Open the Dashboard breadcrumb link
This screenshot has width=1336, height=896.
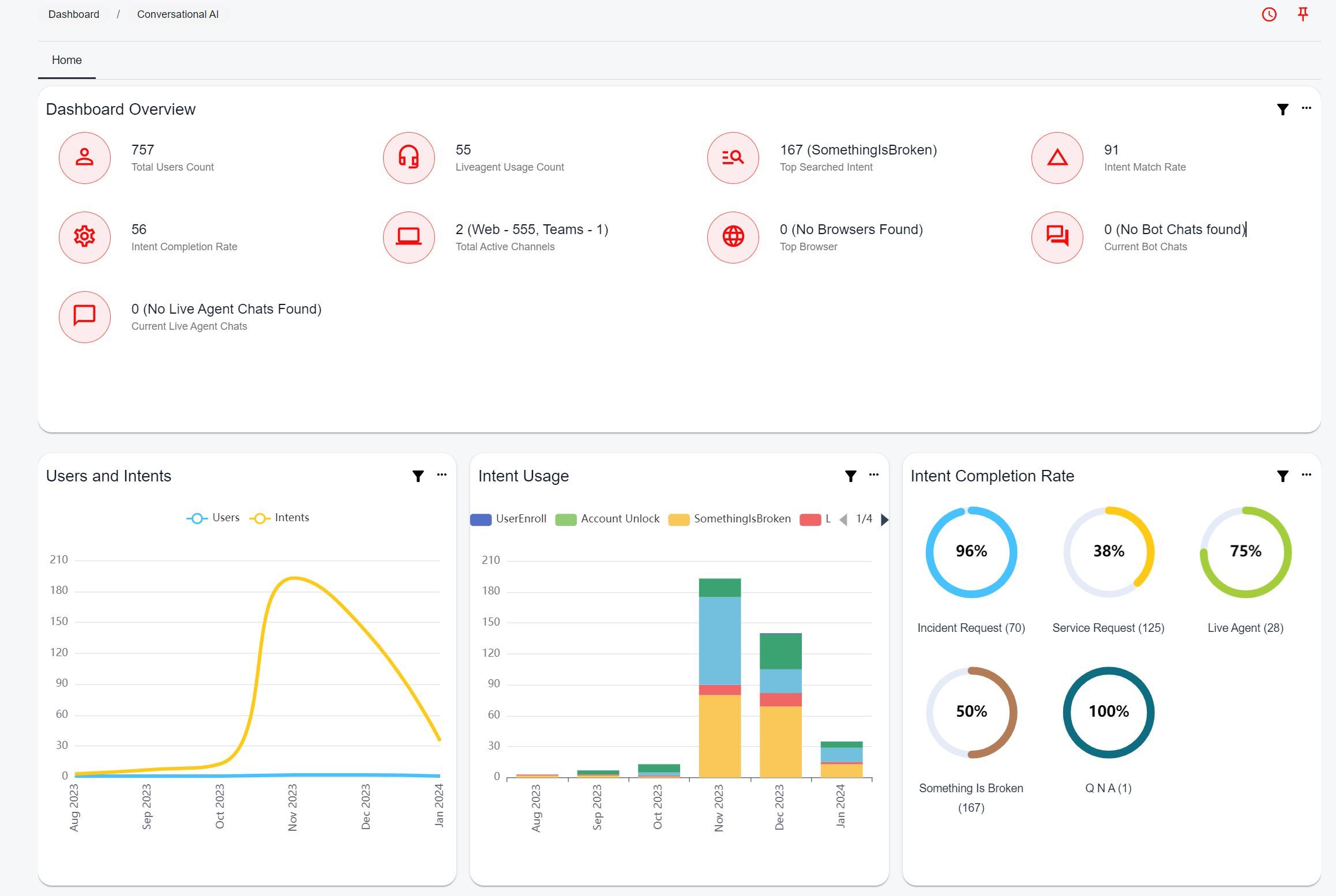click(74, 14)
